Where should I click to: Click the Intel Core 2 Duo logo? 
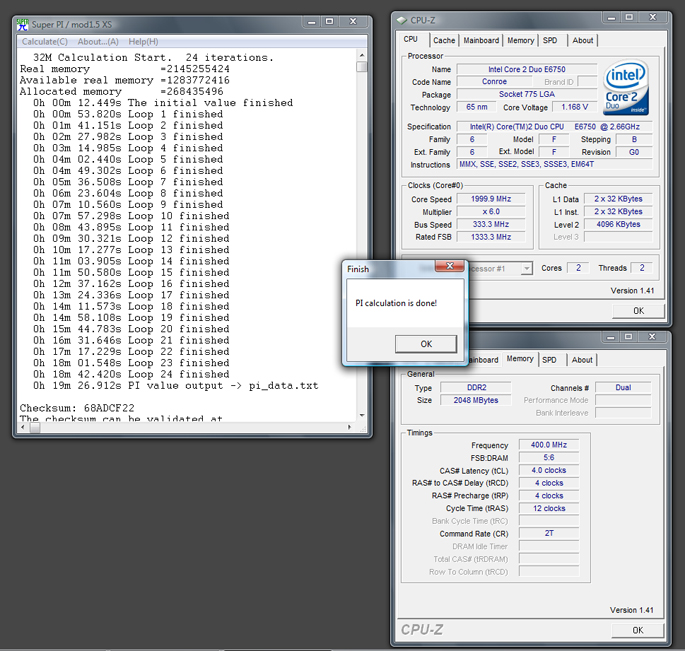[626, 88]
